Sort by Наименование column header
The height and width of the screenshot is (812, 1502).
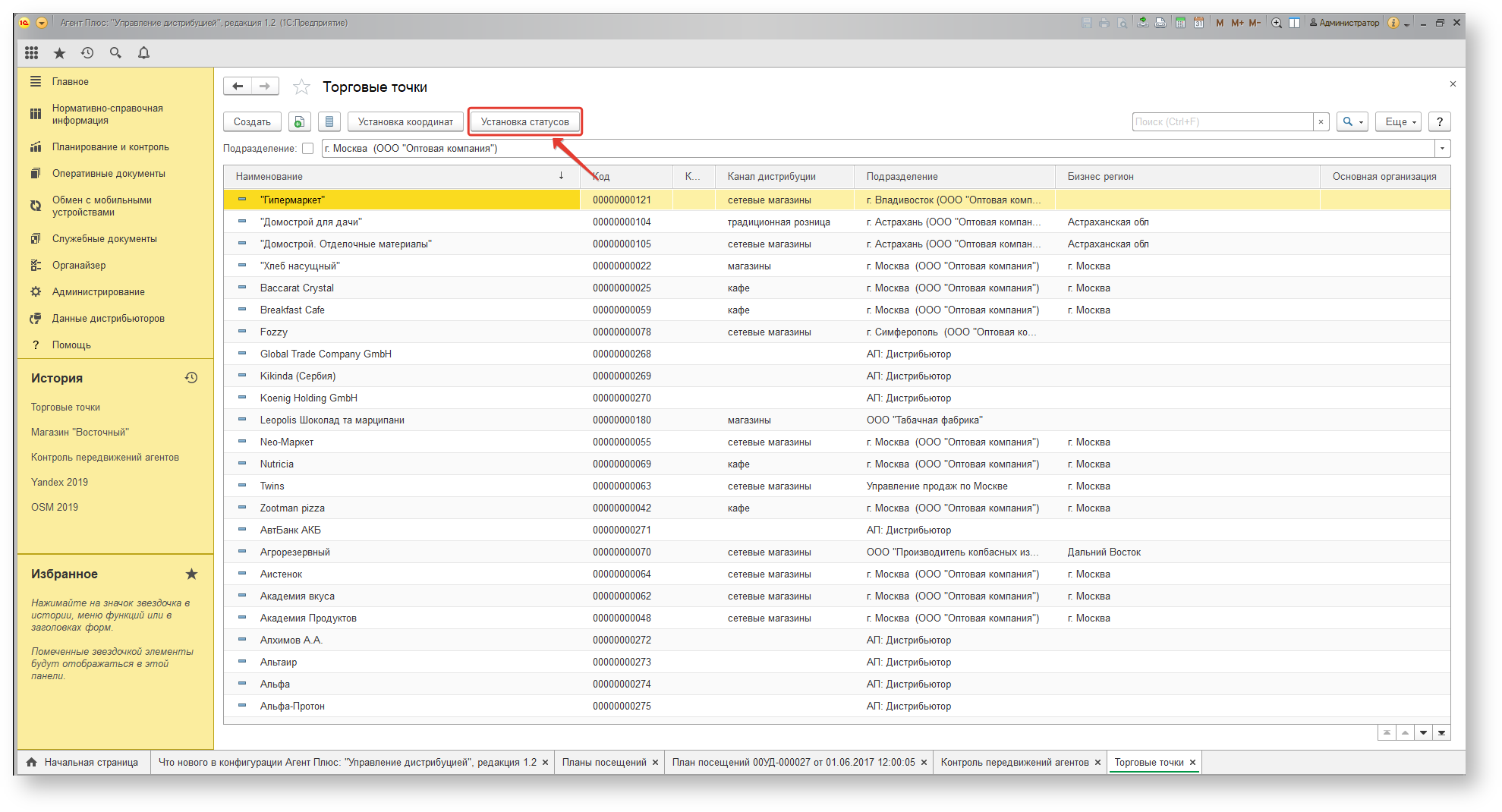coord(401,176)
